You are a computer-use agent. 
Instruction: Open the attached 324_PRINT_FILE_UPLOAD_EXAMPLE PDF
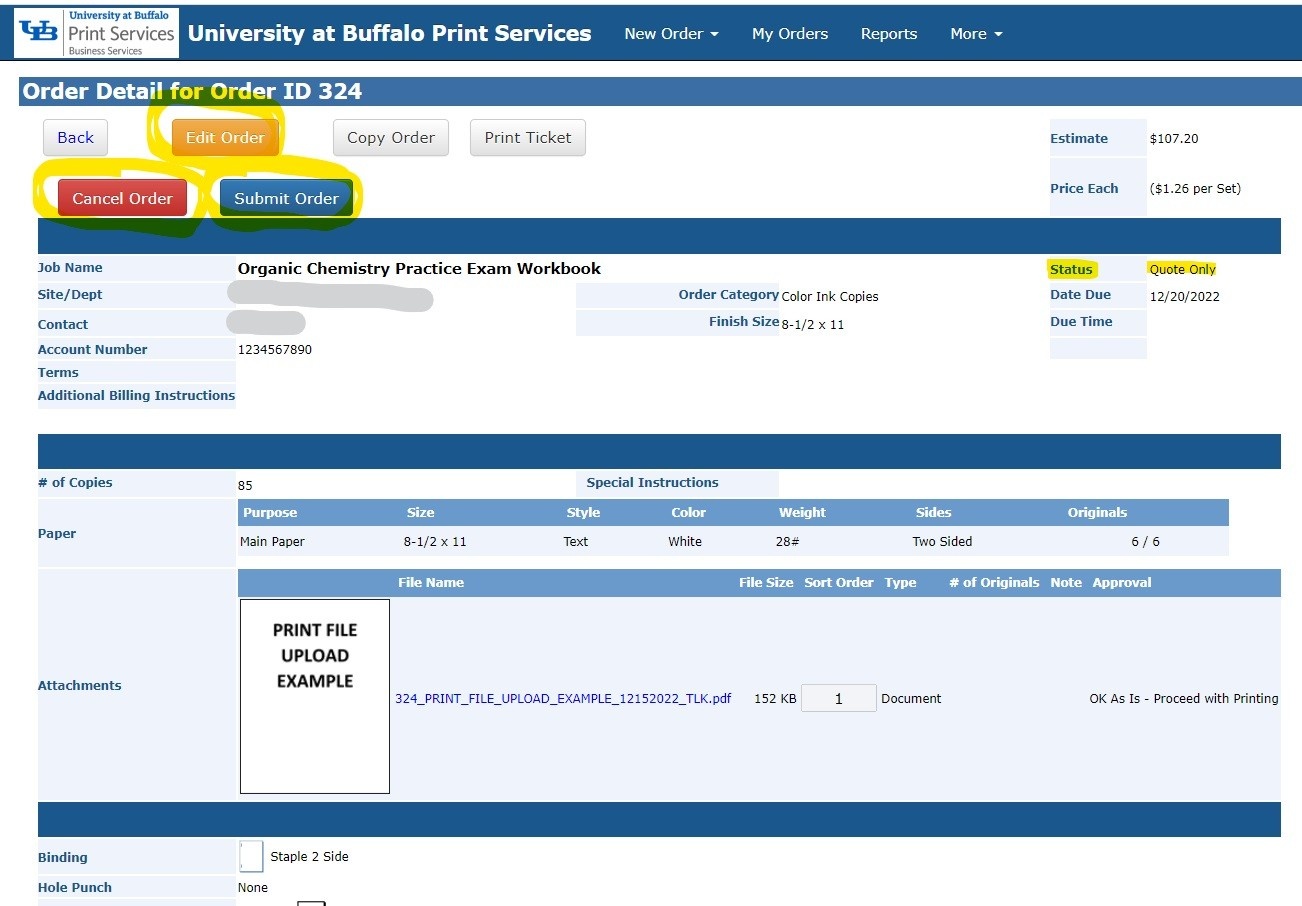563,698
